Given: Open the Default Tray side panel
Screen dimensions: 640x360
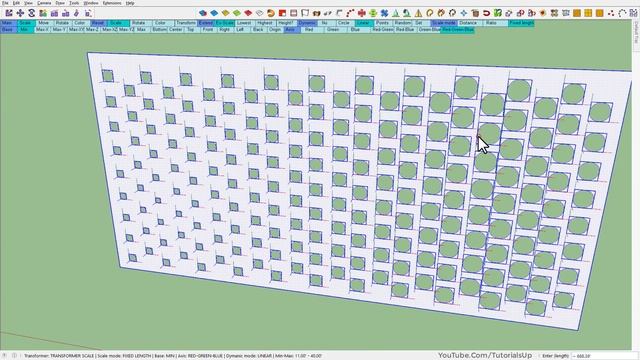Looking at the screenshot, I should point(636,33).
